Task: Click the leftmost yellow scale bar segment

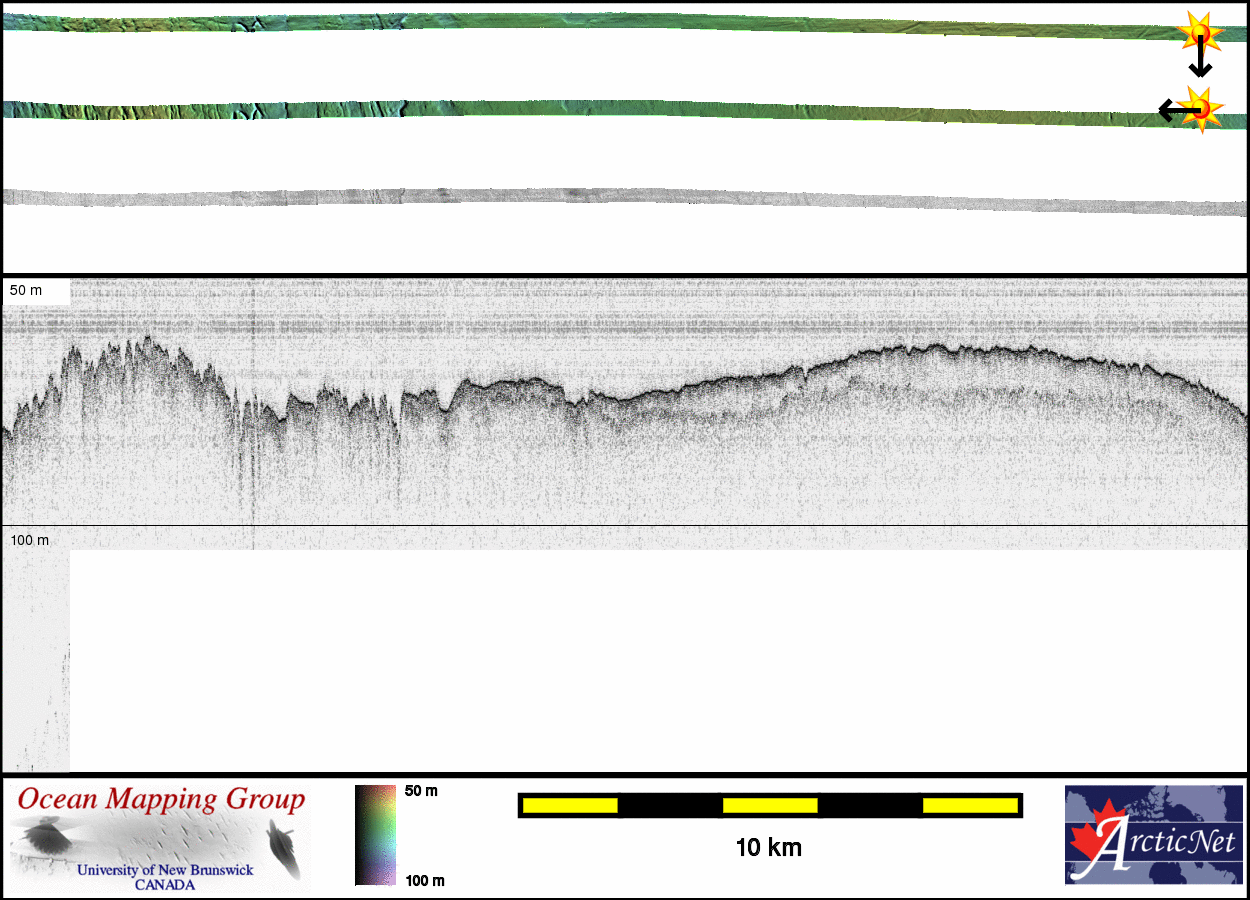Action: tap(569, 805)
